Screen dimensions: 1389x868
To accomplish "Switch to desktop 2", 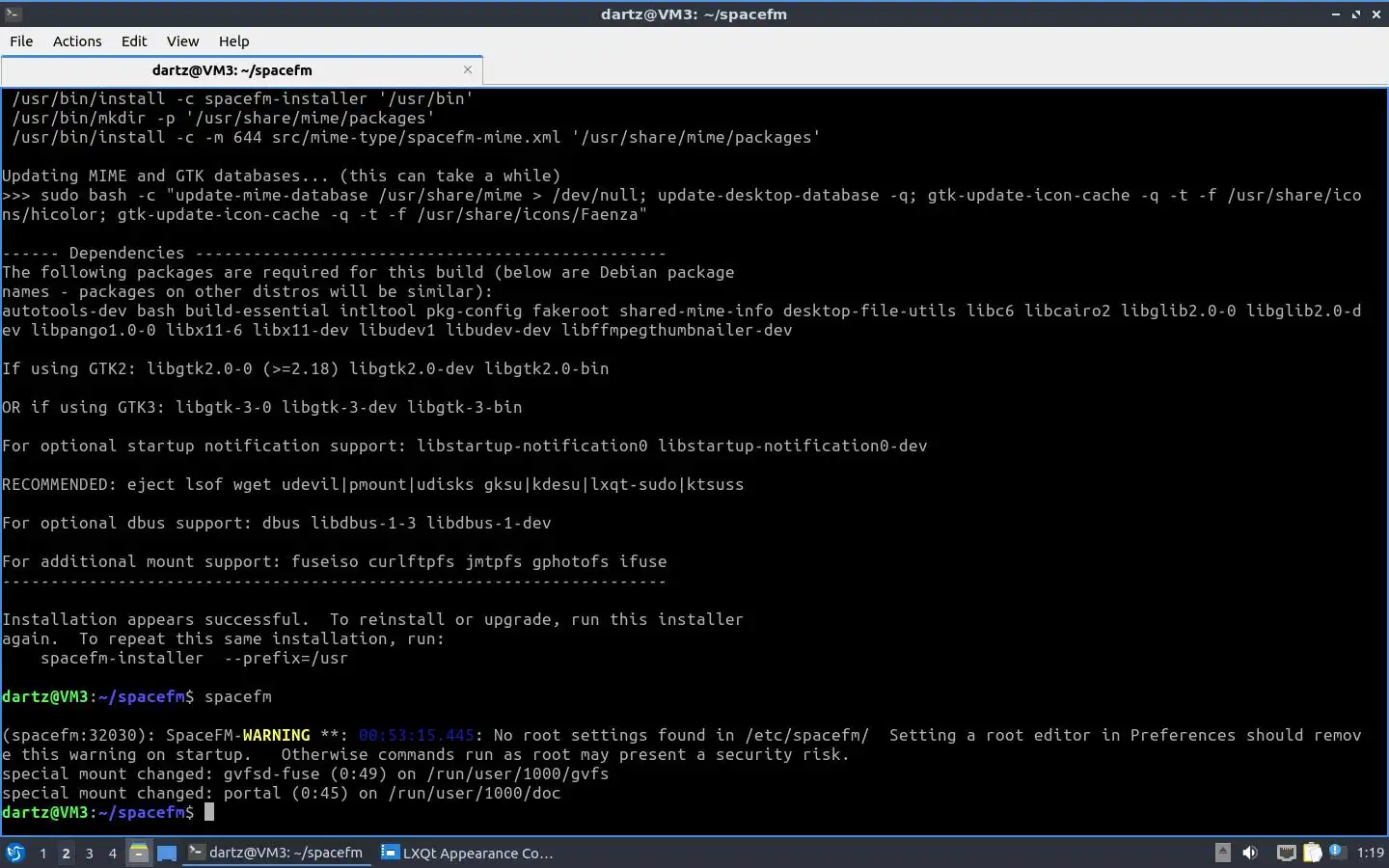I will click(66, 853).
